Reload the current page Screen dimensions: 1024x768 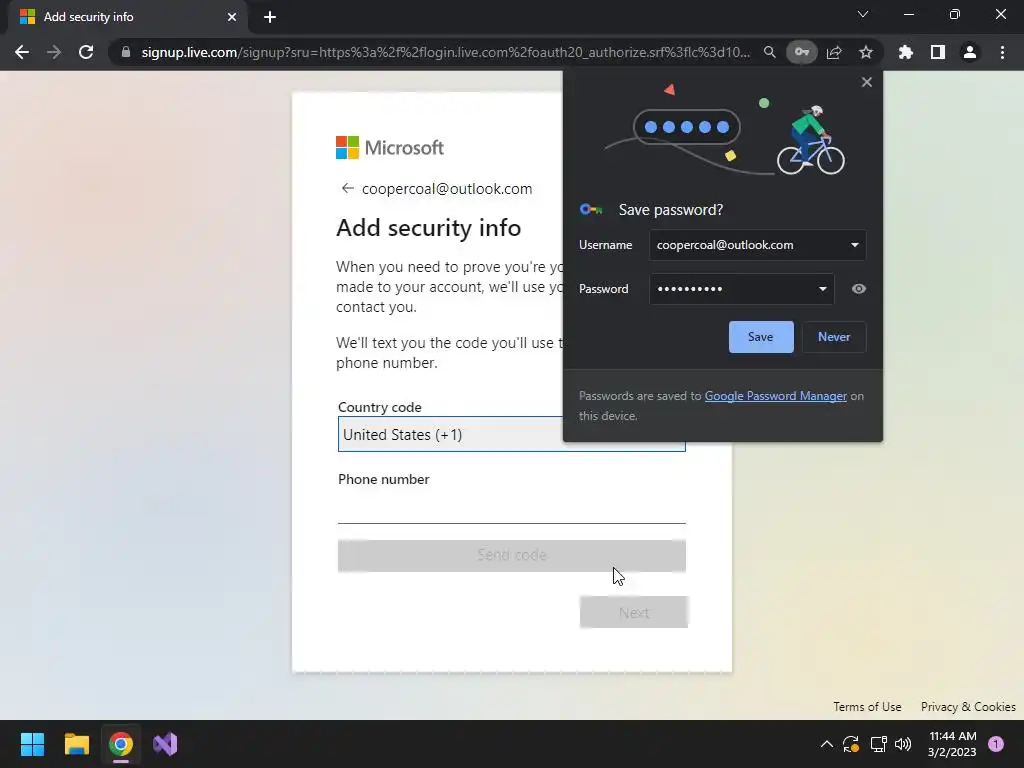[86, 52]
